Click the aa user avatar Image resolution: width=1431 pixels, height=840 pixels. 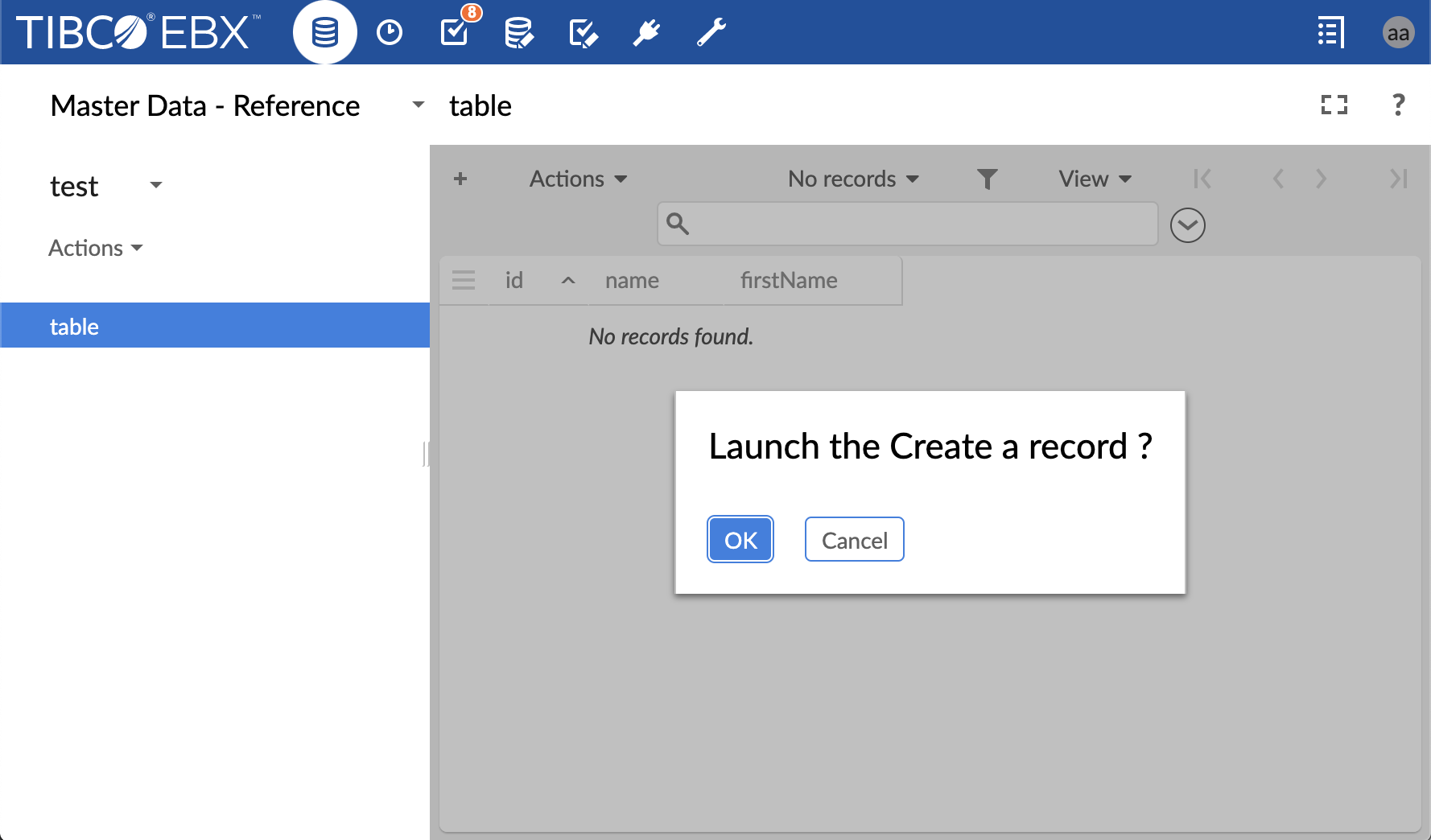1398,33
